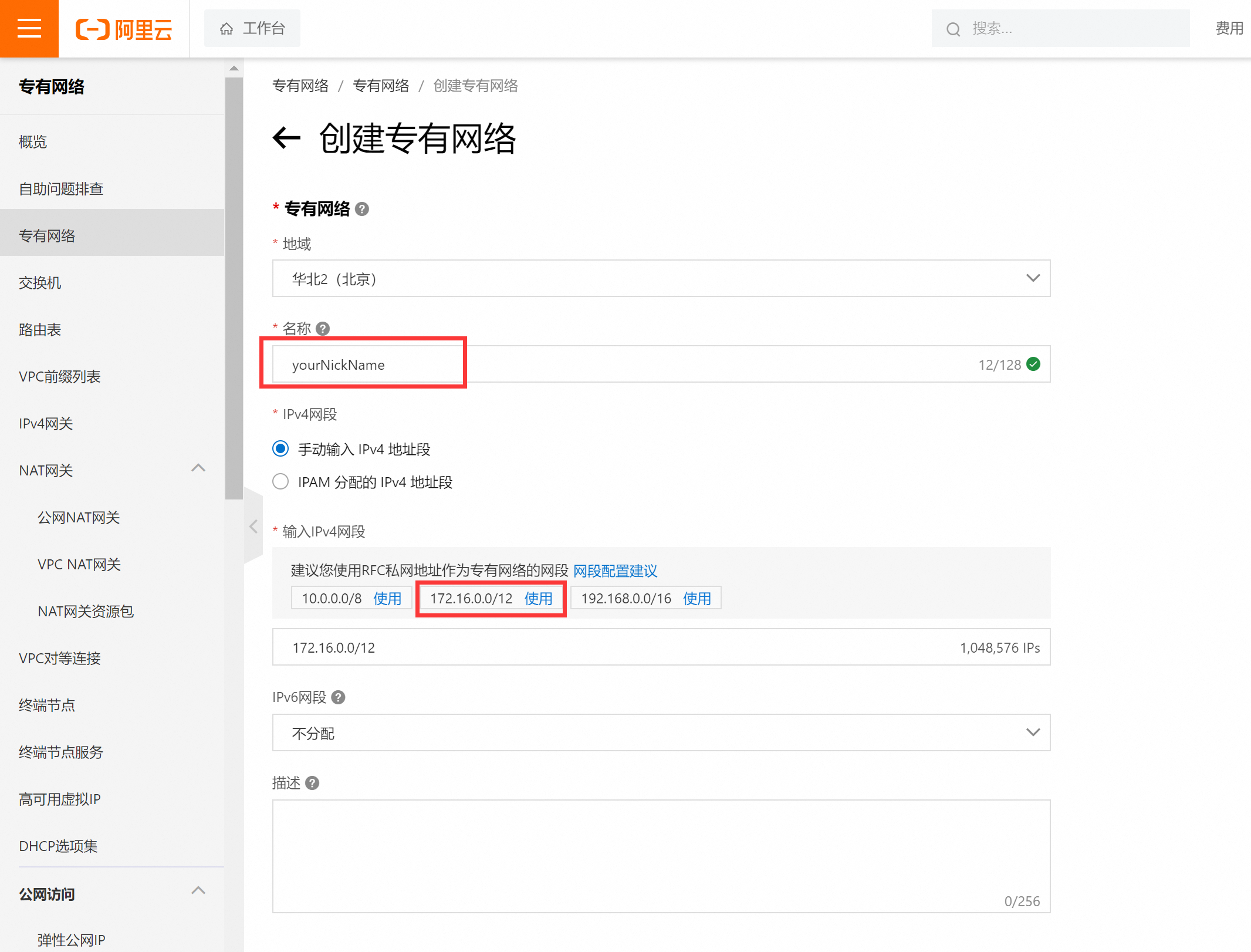Select IPAM 分配的 IPv4 地址段 radio option
Viewport: 1251px width, 952px height.
coord(280,482)
